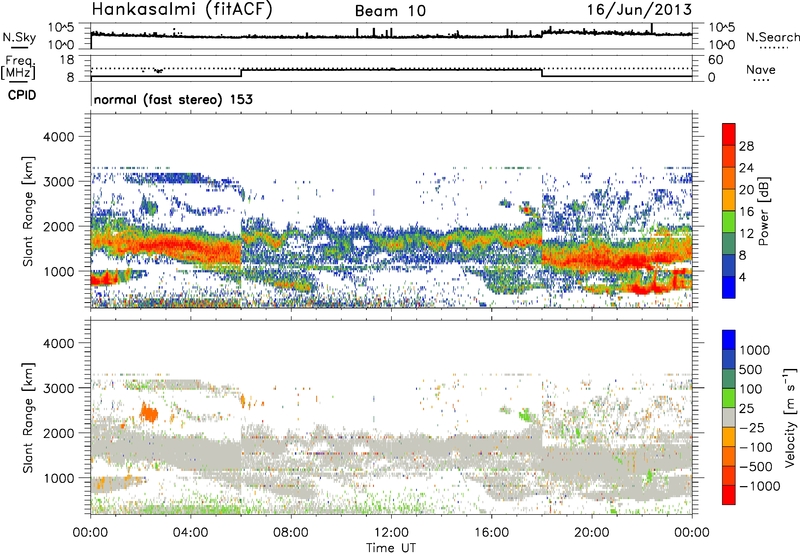Pick the gray −25 to 25 velocity swatch
Viewport: 800px width, 554px height.
tap(729, 417)
